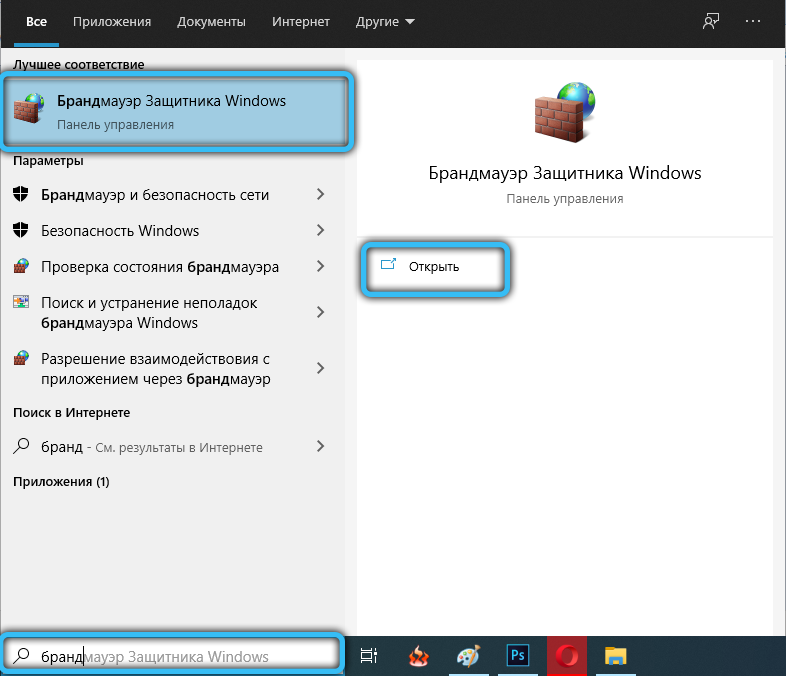Click the flame icon in taskbar
The width and height of the screenshot is (786, 676).
[x=418, y=656]
